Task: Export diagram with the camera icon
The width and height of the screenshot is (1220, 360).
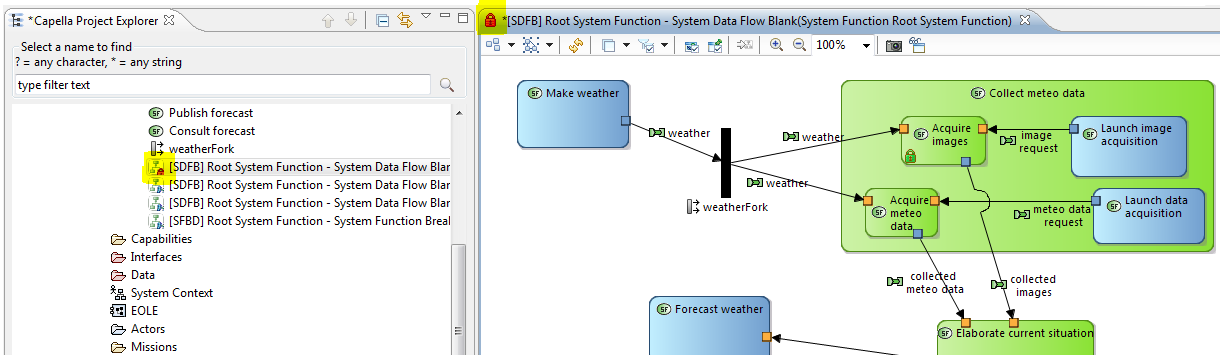Action: pyautogui.click(x=894, y=46)
